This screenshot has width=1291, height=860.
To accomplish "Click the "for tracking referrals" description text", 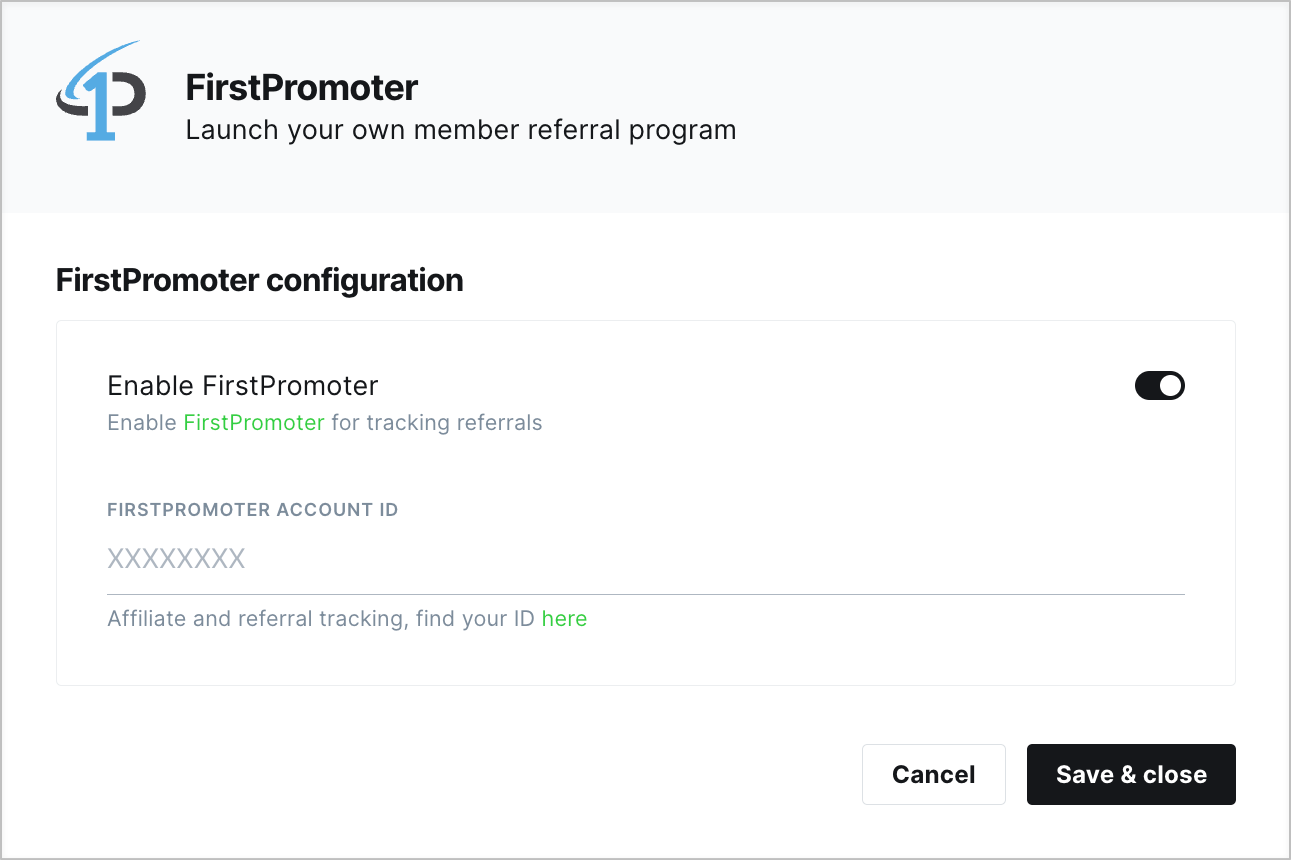I will pos(436,423).
